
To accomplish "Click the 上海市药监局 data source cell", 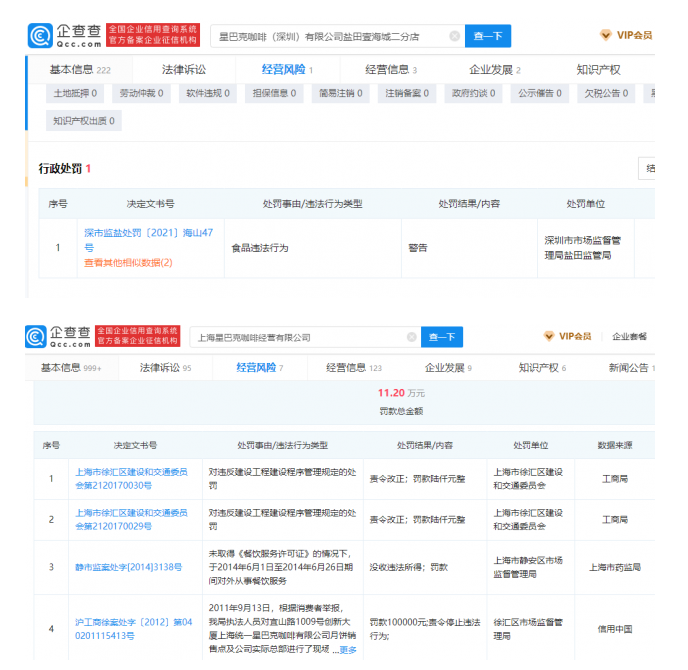I will [615, 567].
